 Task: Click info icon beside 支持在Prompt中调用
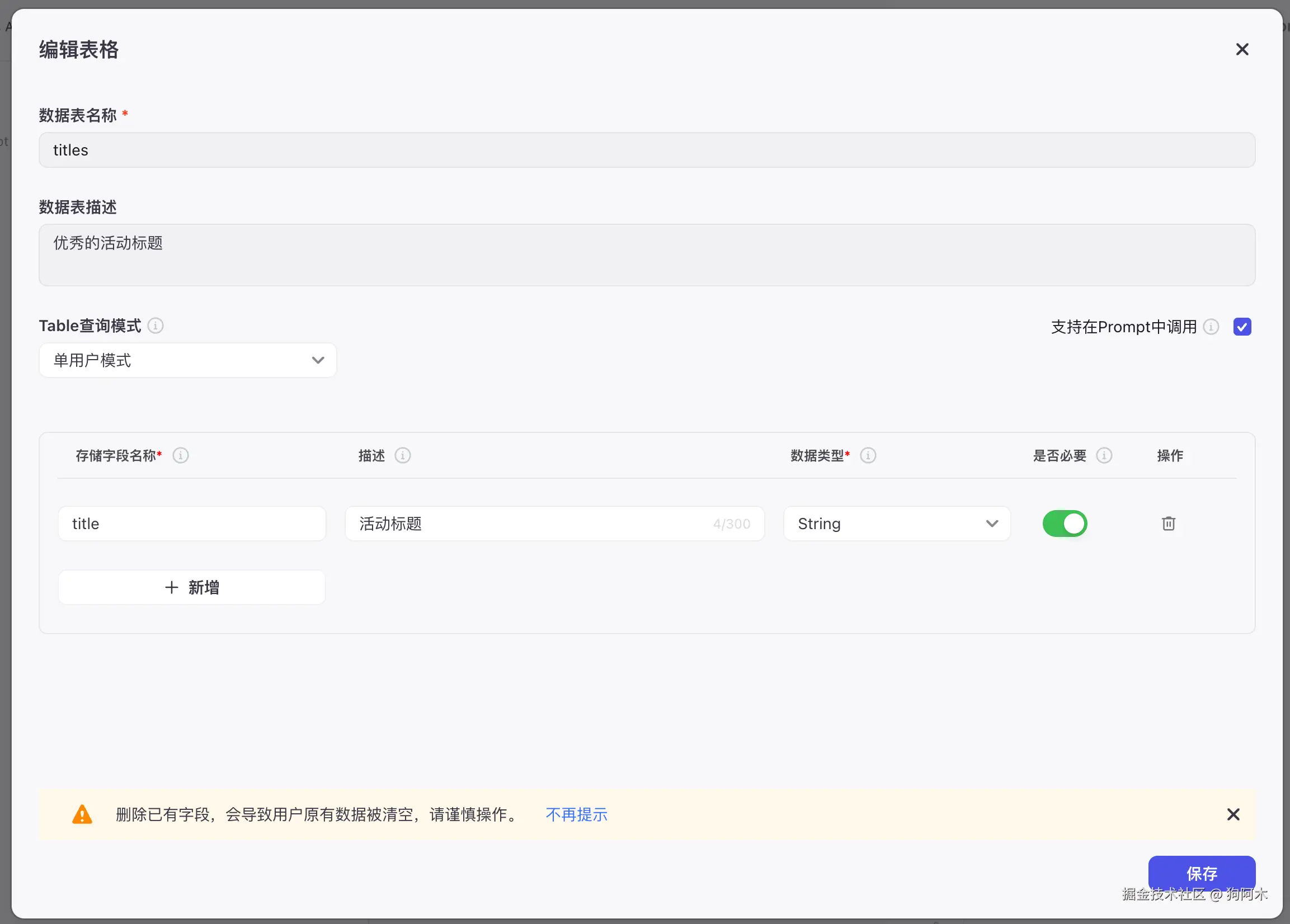tap(1211, 327)
